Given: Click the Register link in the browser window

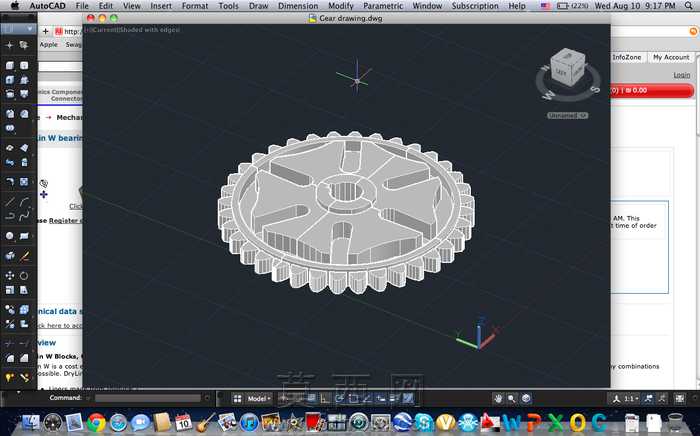Looking at the screenshot, I should click(63, 220).
